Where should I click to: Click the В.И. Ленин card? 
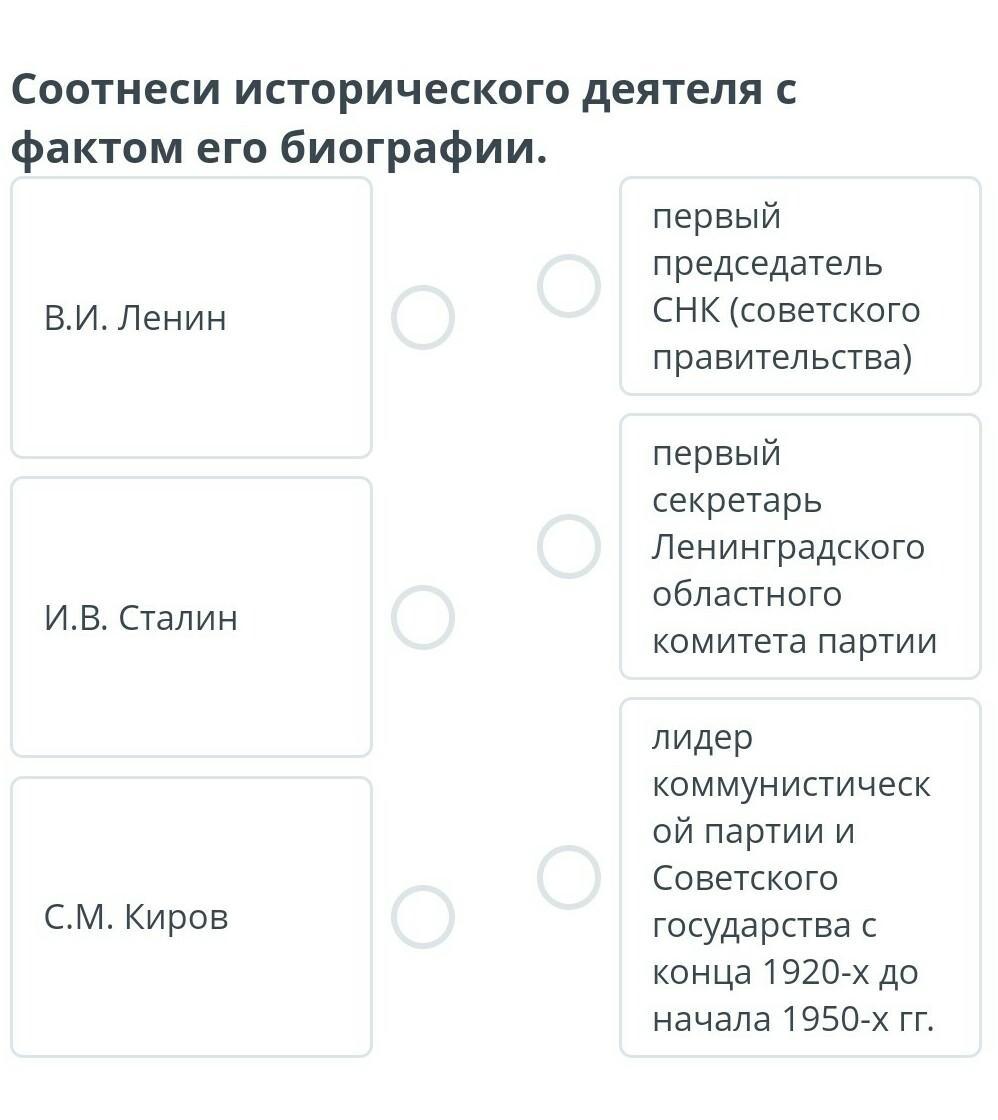[x=191, y=317]
